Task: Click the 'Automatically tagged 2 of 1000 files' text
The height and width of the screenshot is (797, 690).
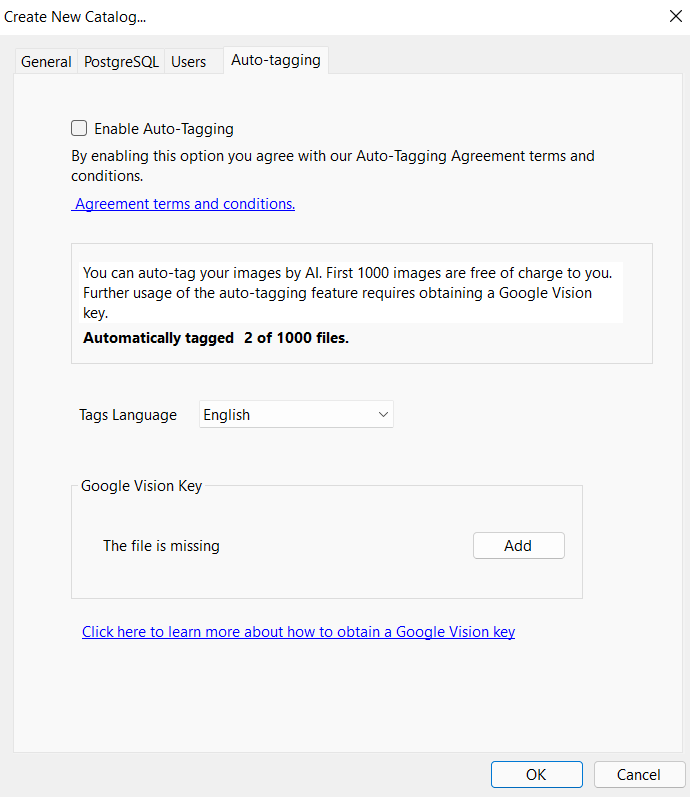Action: point(216,338)
